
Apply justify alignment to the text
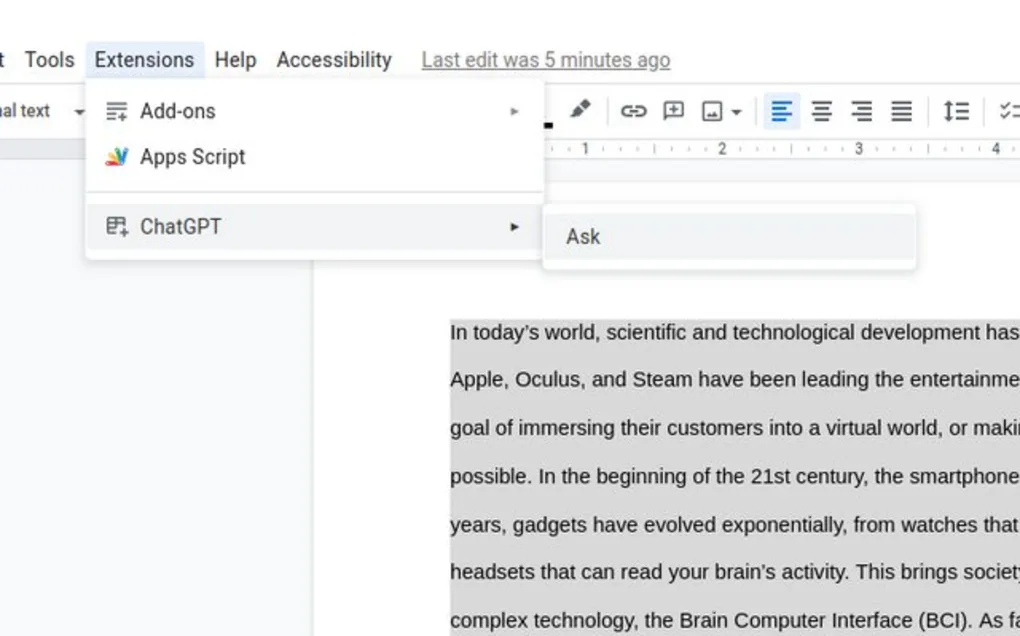point(901,111)
